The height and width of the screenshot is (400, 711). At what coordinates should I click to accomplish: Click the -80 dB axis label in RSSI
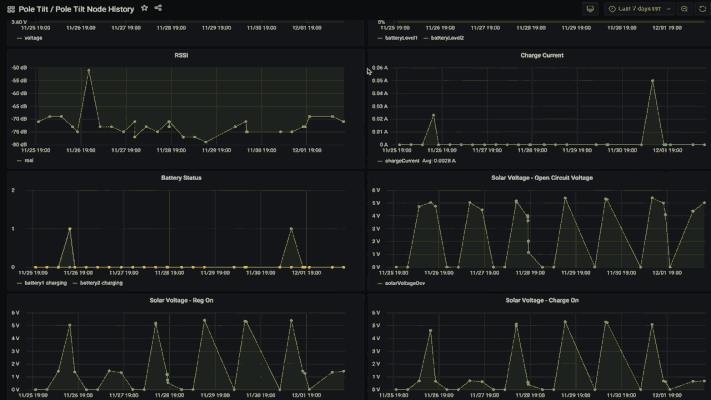(x=19, y=145)
